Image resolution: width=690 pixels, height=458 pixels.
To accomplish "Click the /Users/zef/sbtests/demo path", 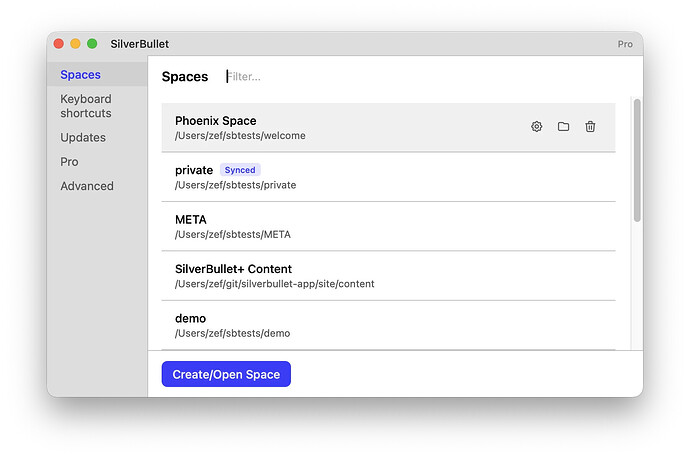I will [x=232, y=333].
